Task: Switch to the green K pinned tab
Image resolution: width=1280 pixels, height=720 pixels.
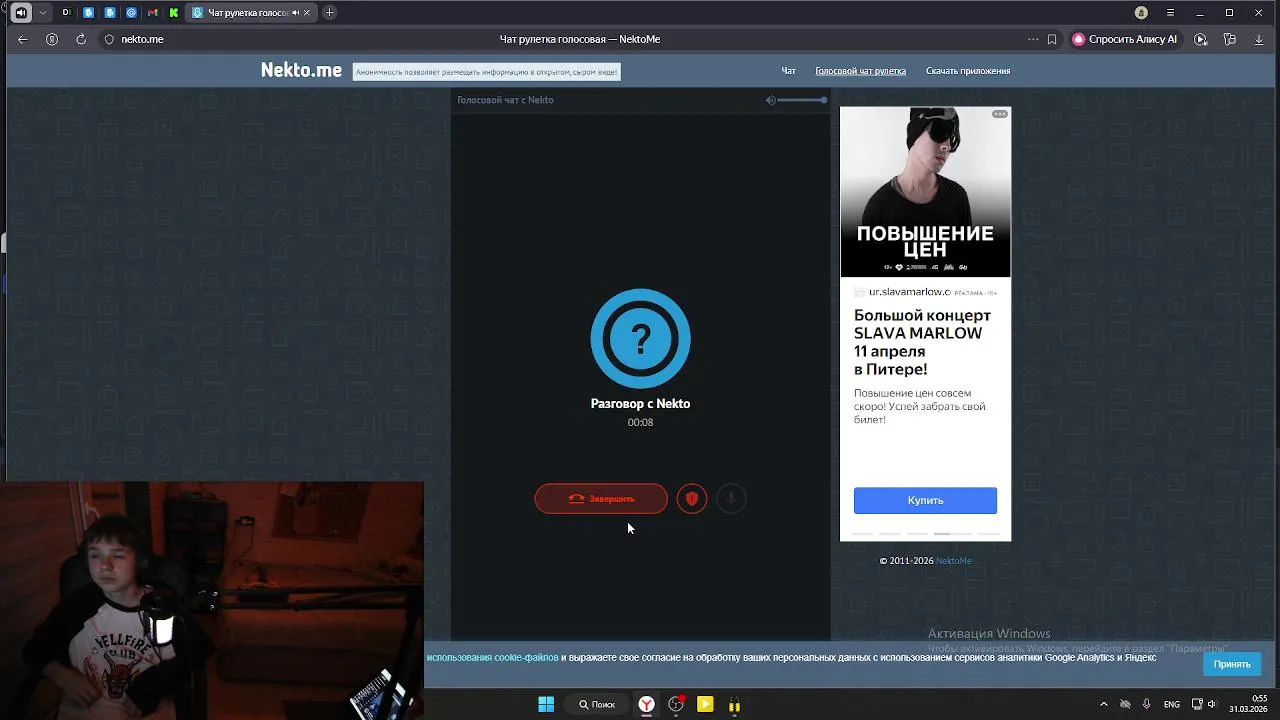Action: pyautogui.click(x=174, y=13)
